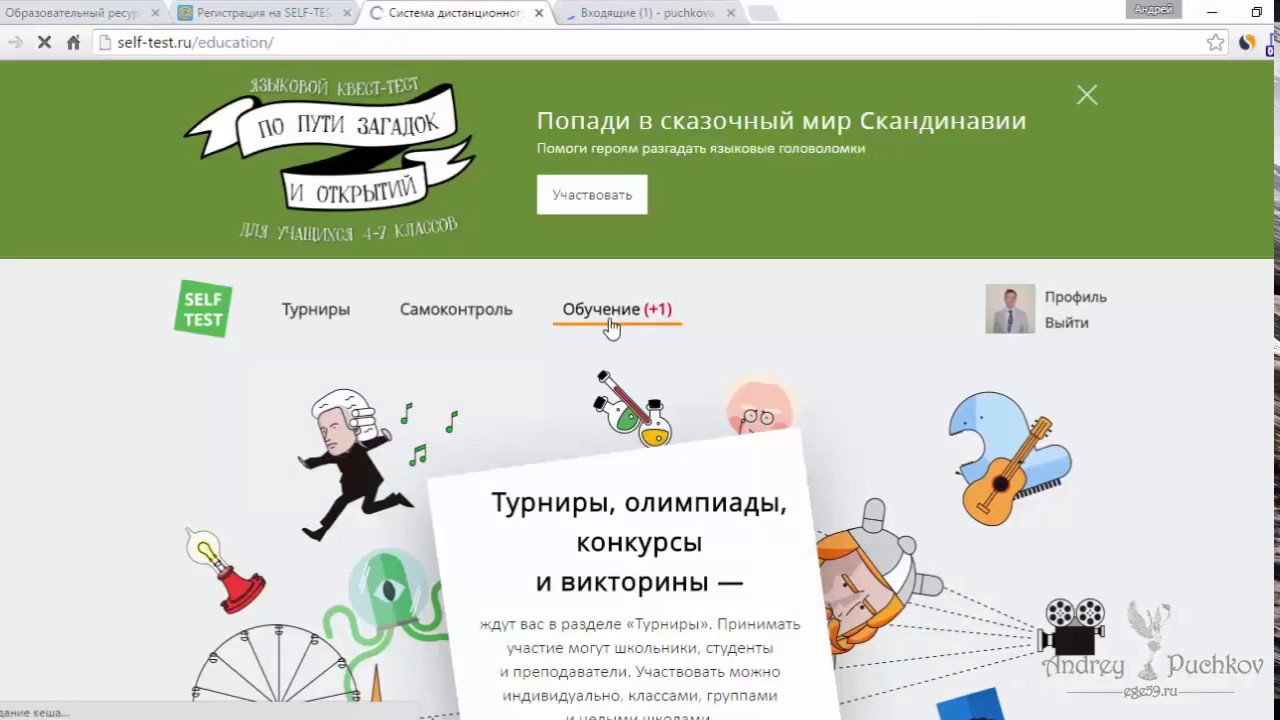
Task: Click the Андрей Chrome profile button
Action: 1153,9
